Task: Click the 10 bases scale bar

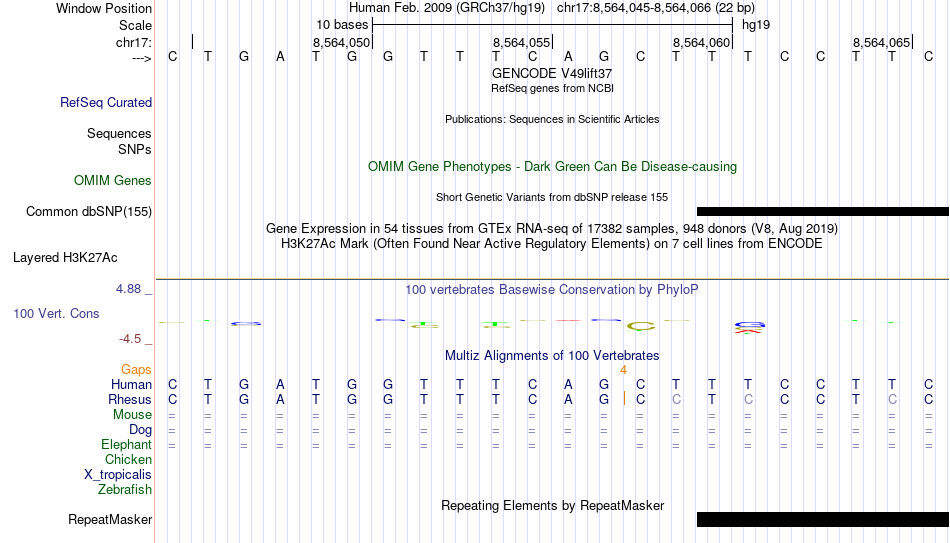Action: coord(553,25)
